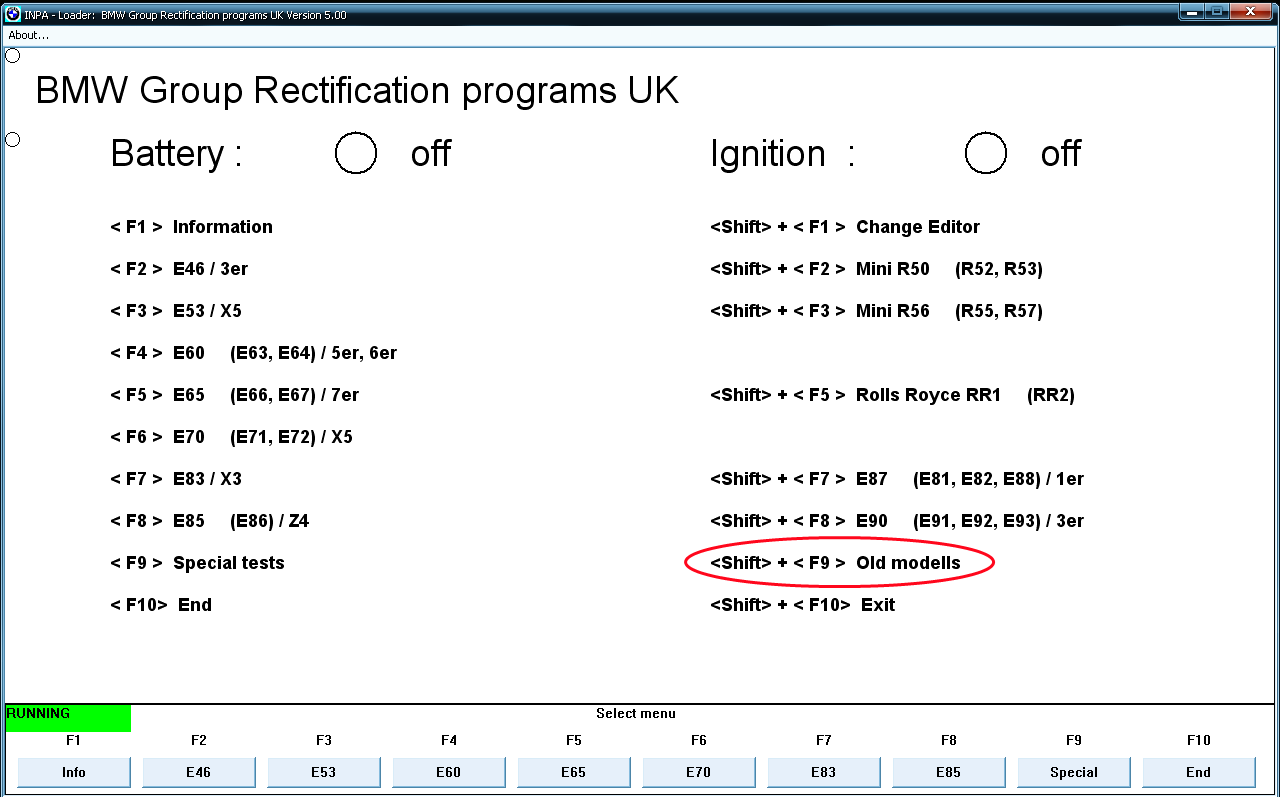Click the E65 button in bottom bar

tap(574, 772)
